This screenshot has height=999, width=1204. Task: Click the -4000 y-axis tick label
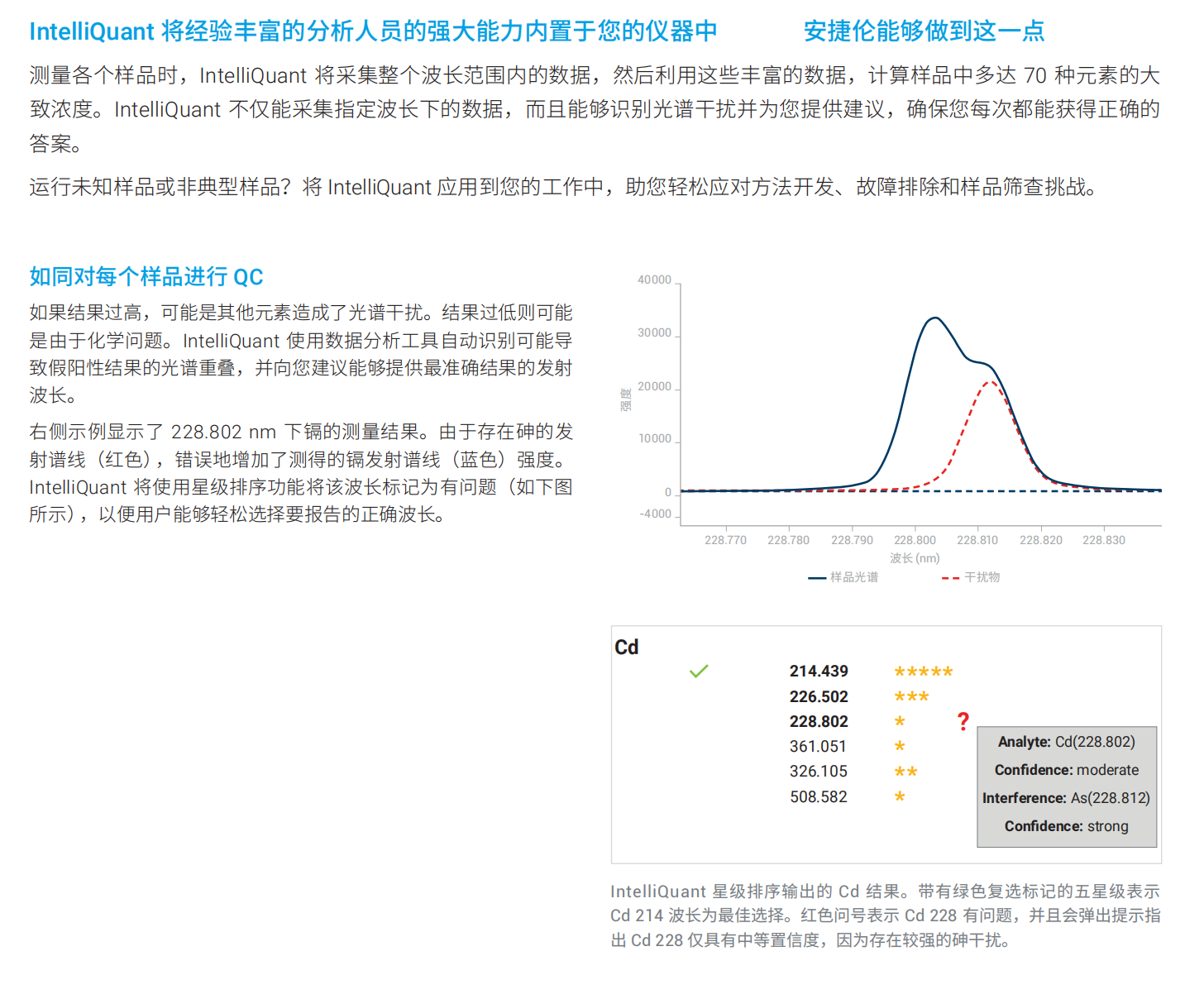[656, 514]
